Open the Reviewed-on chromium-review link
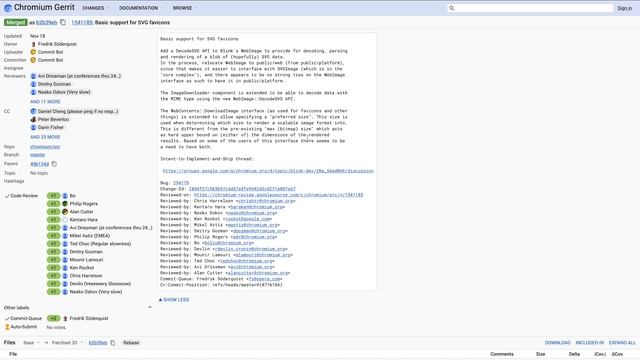 tap(278, 195)
